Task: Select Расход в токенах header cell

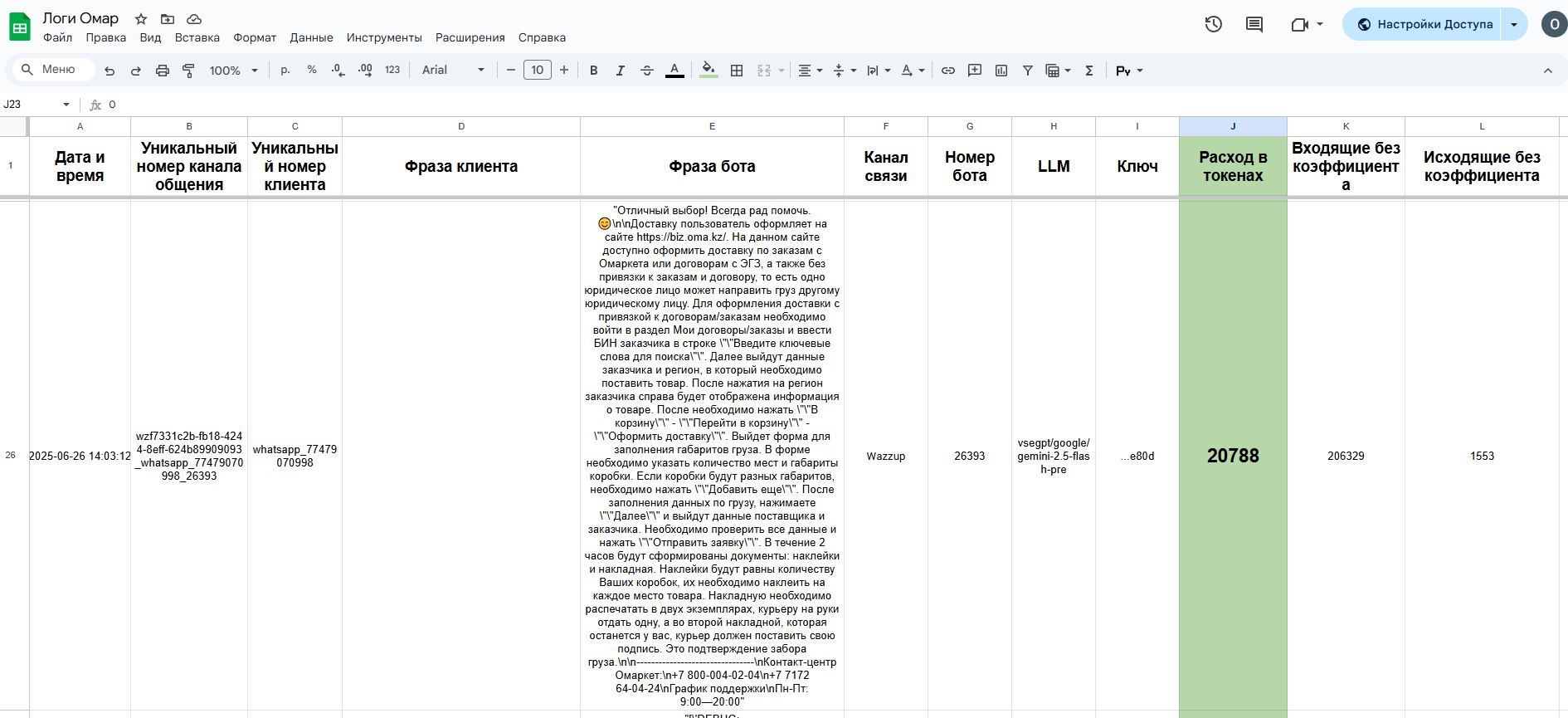Action: 1233,166
